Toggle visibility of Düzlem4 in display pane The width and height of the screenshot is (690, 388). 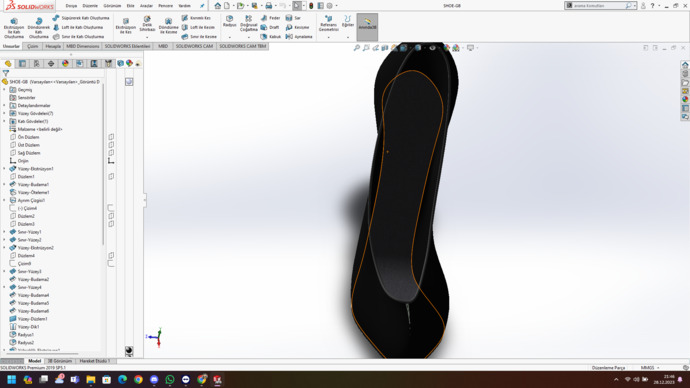pos(111,256)
